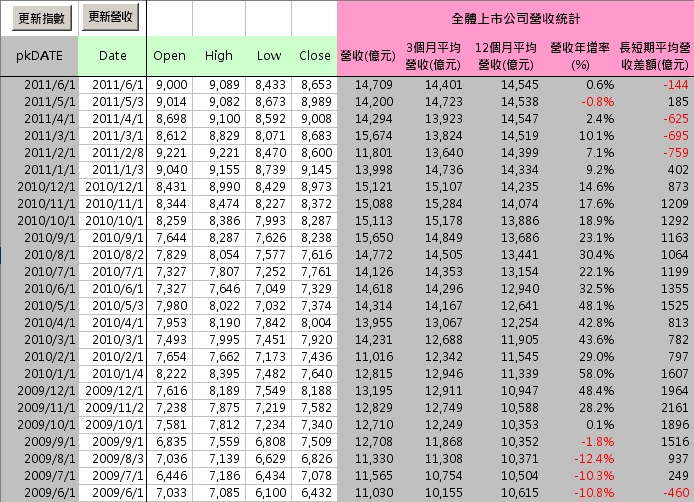694x502 pixels.
Task: Select the Open column header
Action: click(x=170, y=56)
